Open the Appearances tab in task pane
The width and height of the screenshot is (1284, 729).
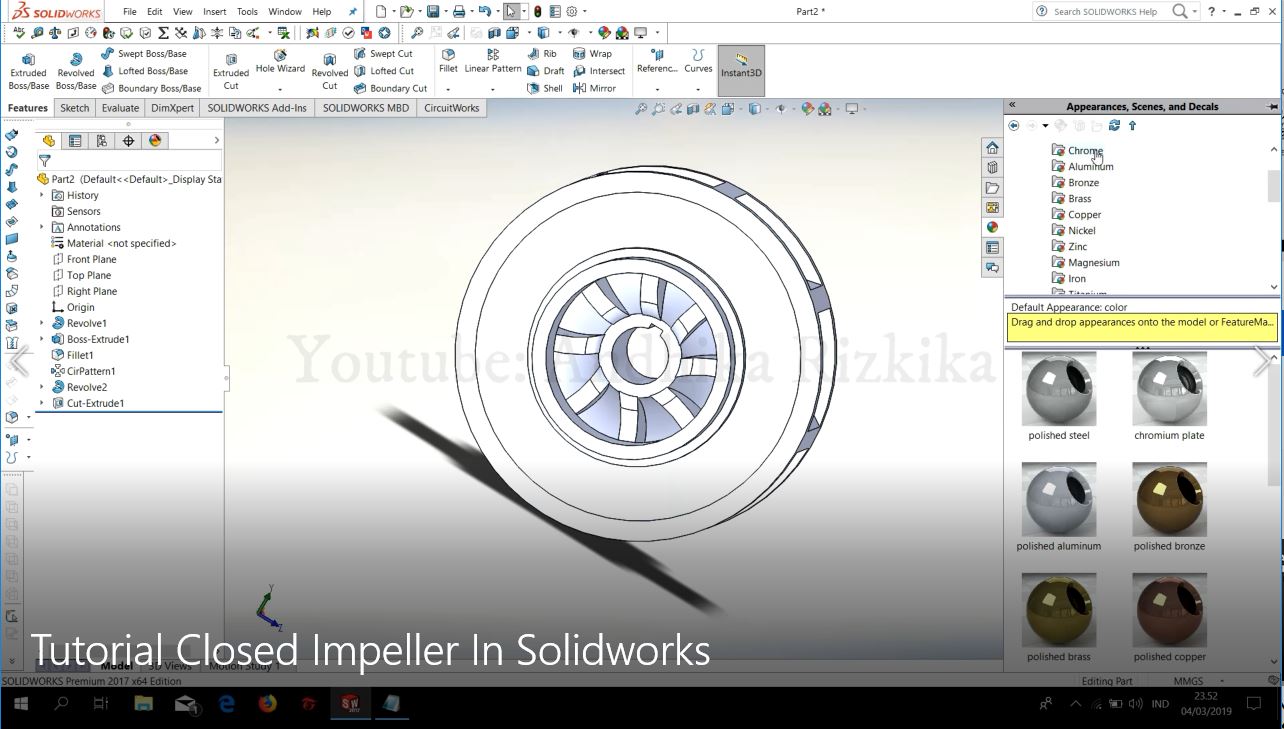992,227
